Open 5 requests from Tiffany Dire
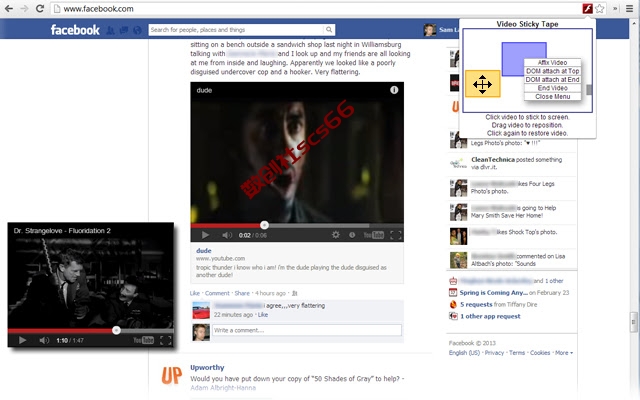Image resolution: width=640 pixels, height=400 pixels. tap(476, 304)
